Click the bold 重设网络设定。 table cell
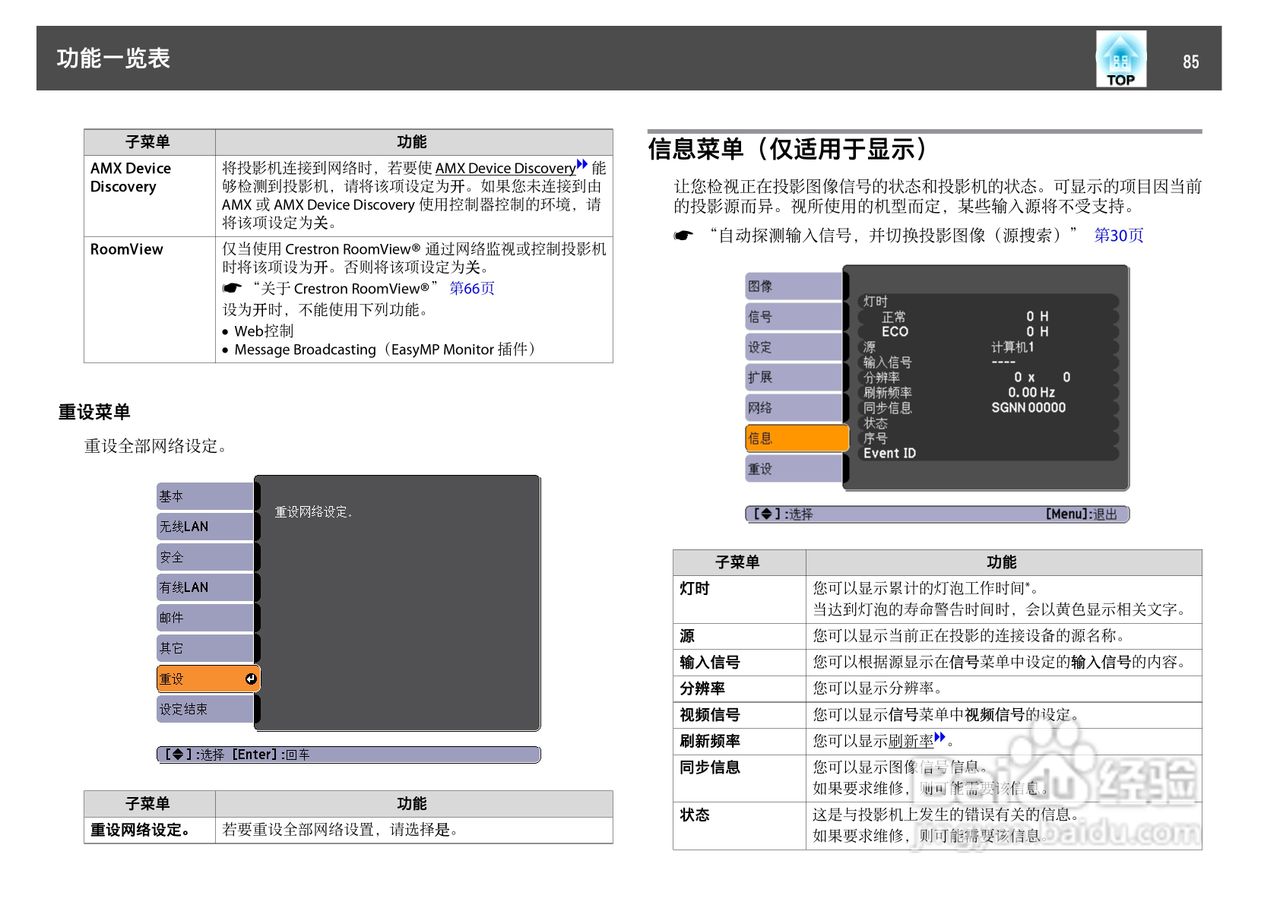The image size is (1280, 905). click(149, 830)
